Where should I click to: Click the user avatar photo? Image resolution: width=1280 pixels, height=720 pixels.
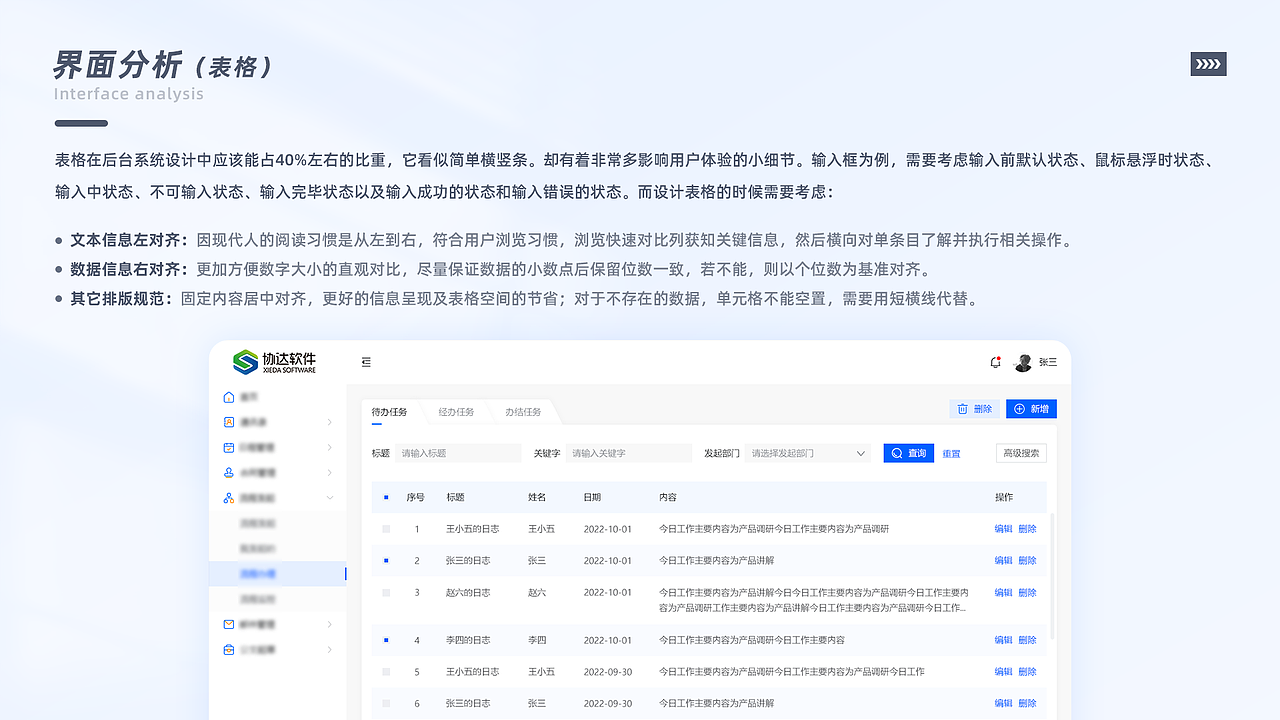coord(1023,363)
